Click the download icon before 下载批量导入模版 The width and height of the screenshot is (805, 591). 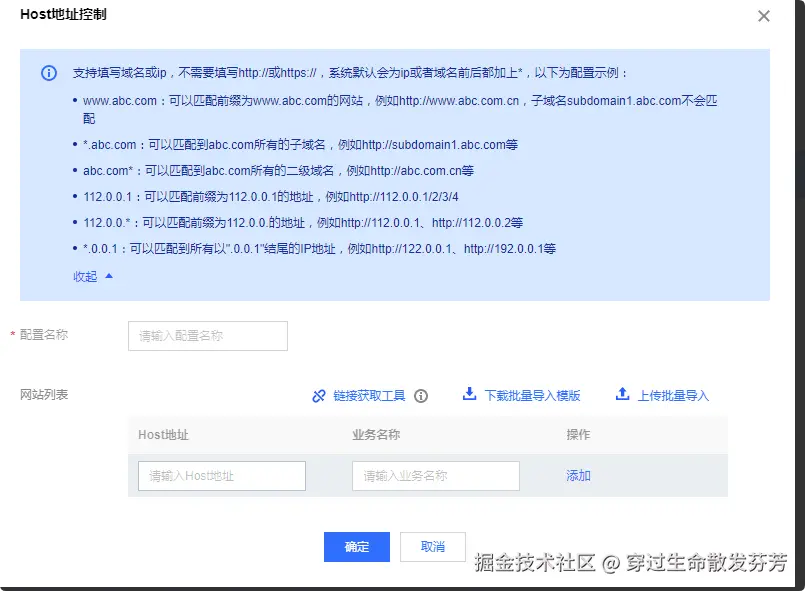click(470, 394)
